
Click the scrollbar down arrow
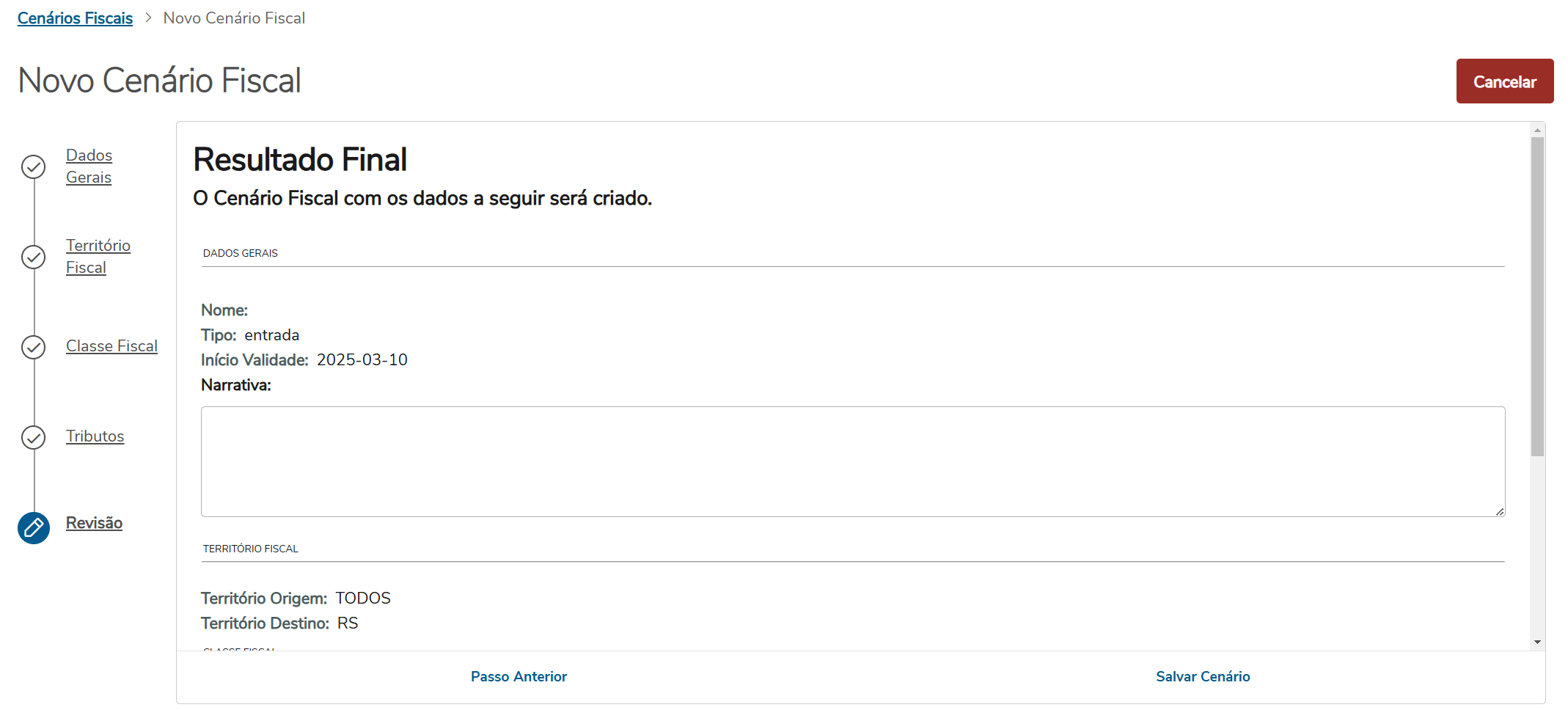tap(1537, 643)
